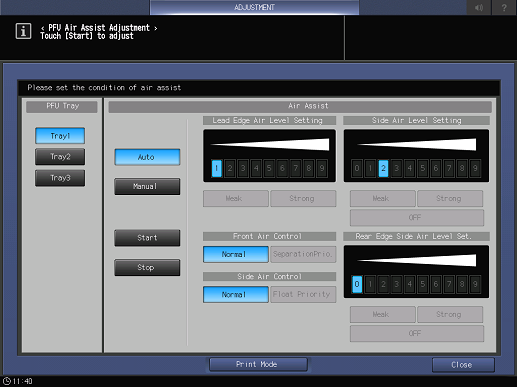
Task: Set Rear Edge Side Air Level to 4
Action: coord(410,284)
